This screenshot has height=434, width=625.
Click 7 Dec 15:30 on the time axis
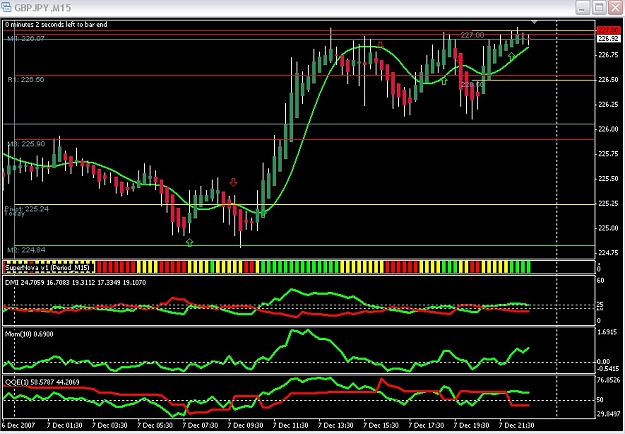coord(381,425)
